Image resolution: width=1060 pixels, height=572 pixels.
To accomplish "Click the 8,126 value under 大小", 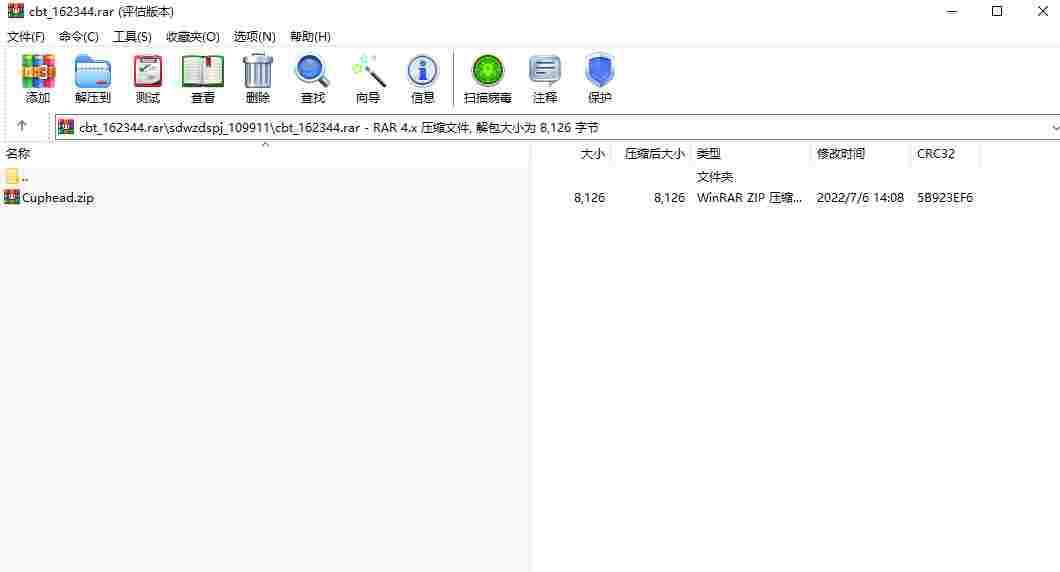I will (589, 197).
